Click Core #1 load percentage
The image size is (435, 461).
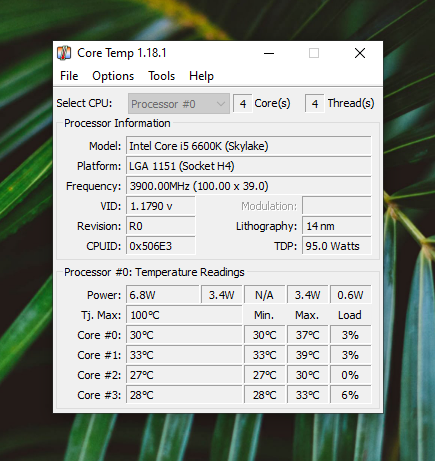coord(350,355)
